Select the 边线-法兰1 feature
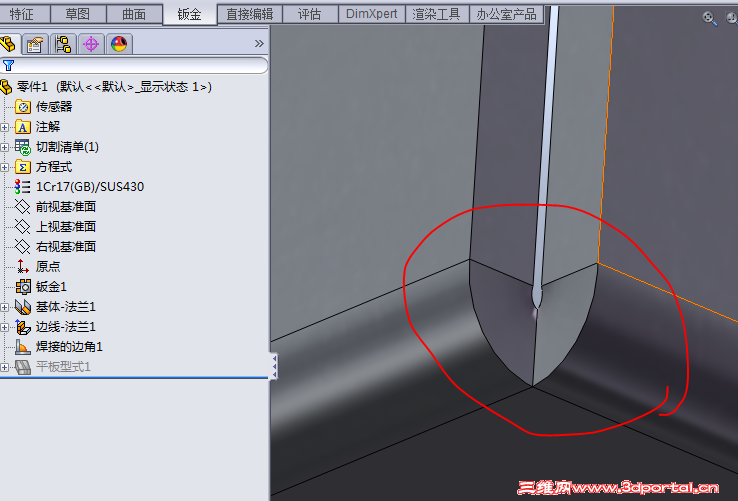 pyautogui.click(x=66, y=327)
